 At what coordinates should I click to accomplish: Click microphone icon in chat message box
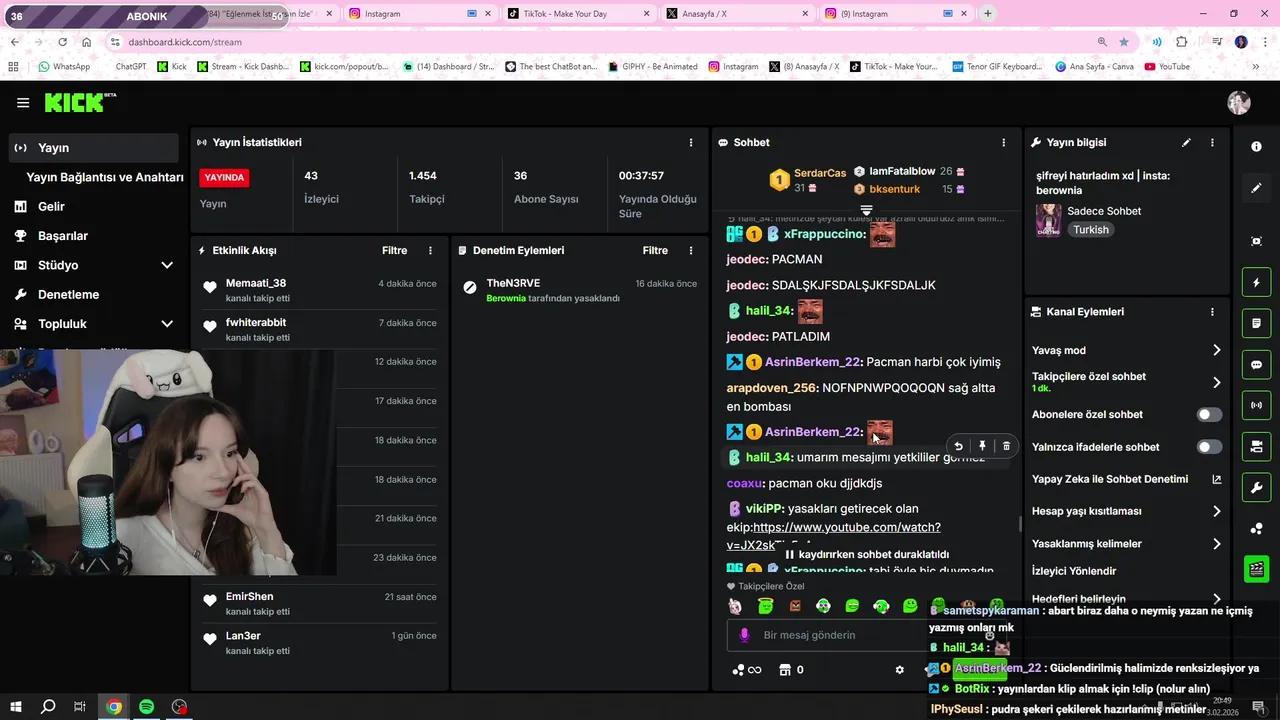(x=744, y=635)
